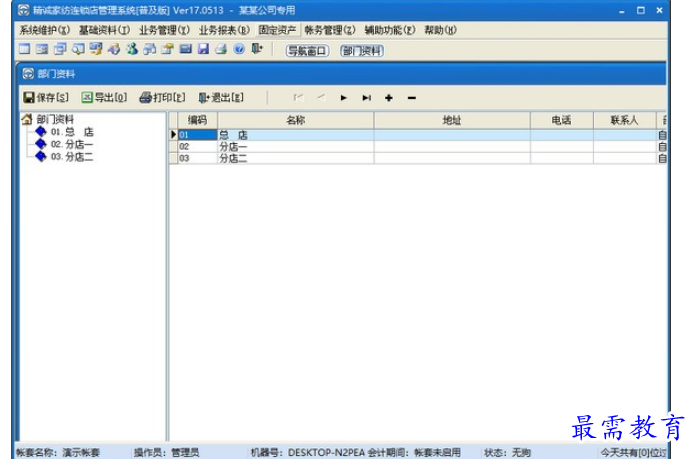
Task: Close the panel via 退出[E]
Action: [221, 98]
